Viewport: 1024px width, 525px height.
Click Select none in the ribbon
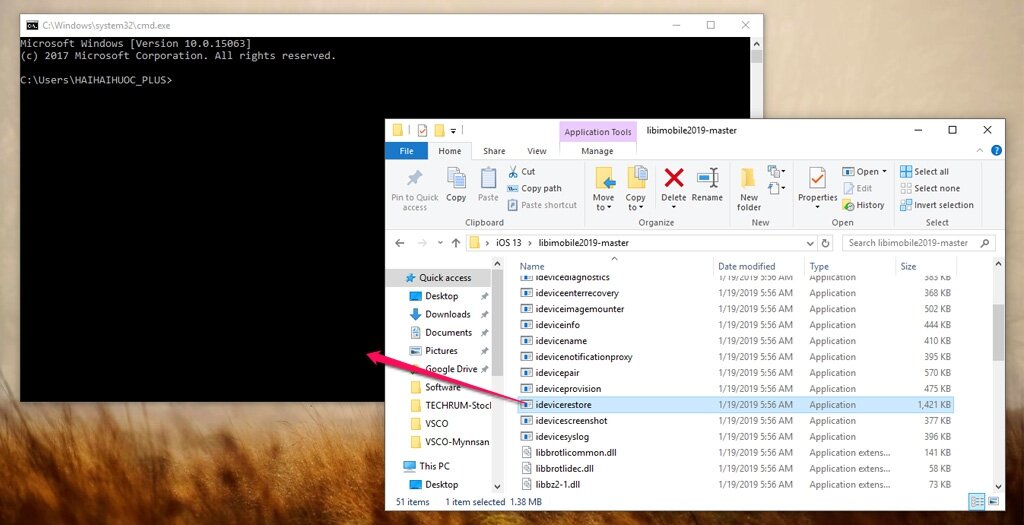pos(930,188)
